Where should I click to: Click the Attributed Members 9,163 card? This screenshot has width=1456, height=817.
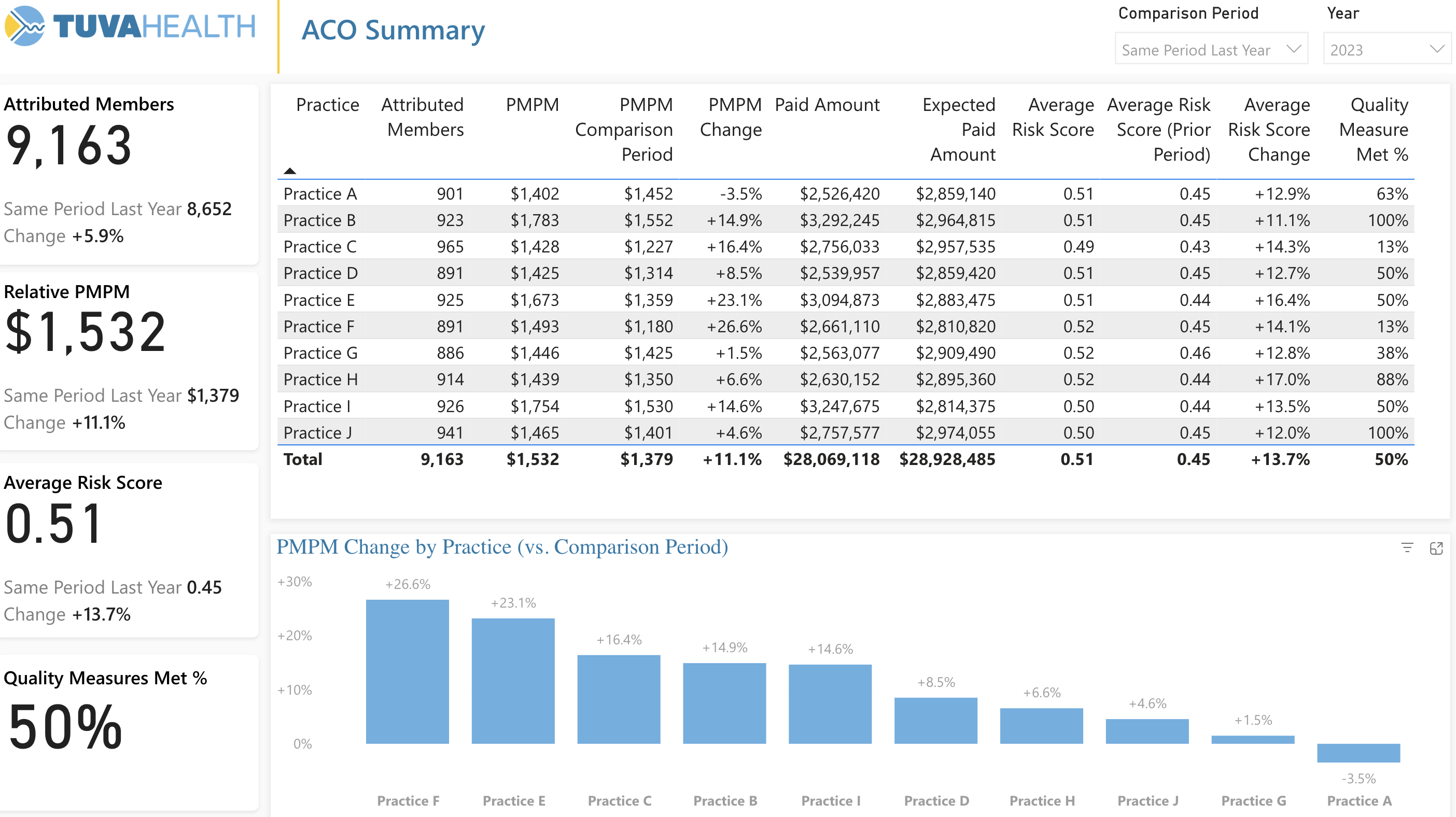[x=69, y=146]
